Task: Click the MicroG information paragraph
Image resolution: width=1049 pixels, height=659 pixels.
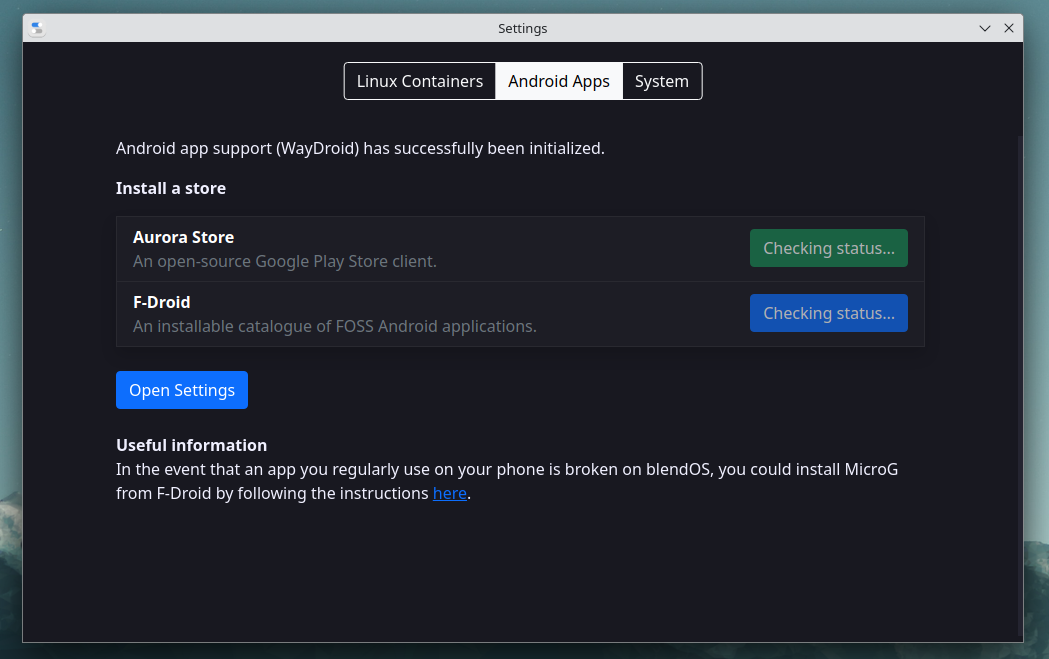Action: 507,482
